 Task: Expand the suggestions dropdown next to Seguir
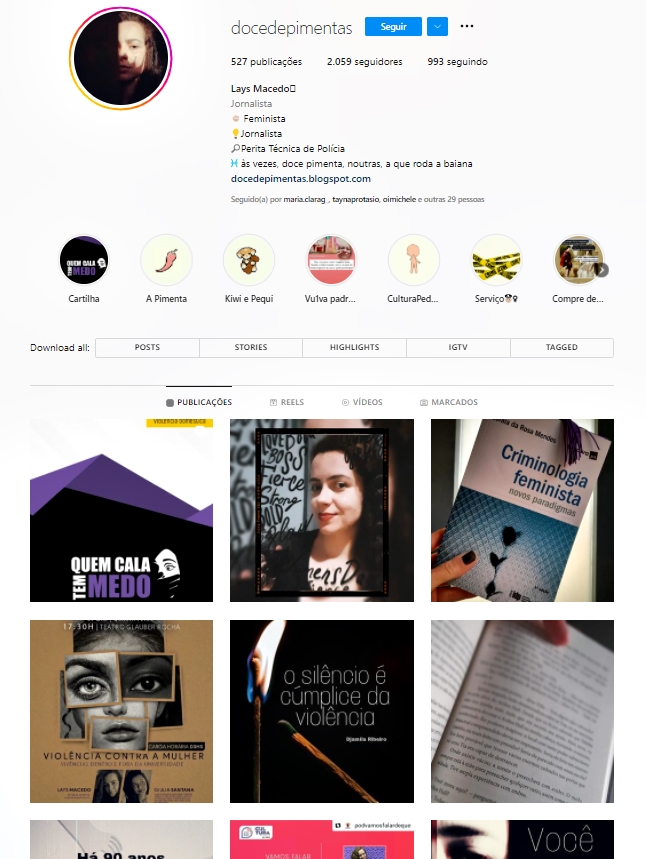point(437,26)
